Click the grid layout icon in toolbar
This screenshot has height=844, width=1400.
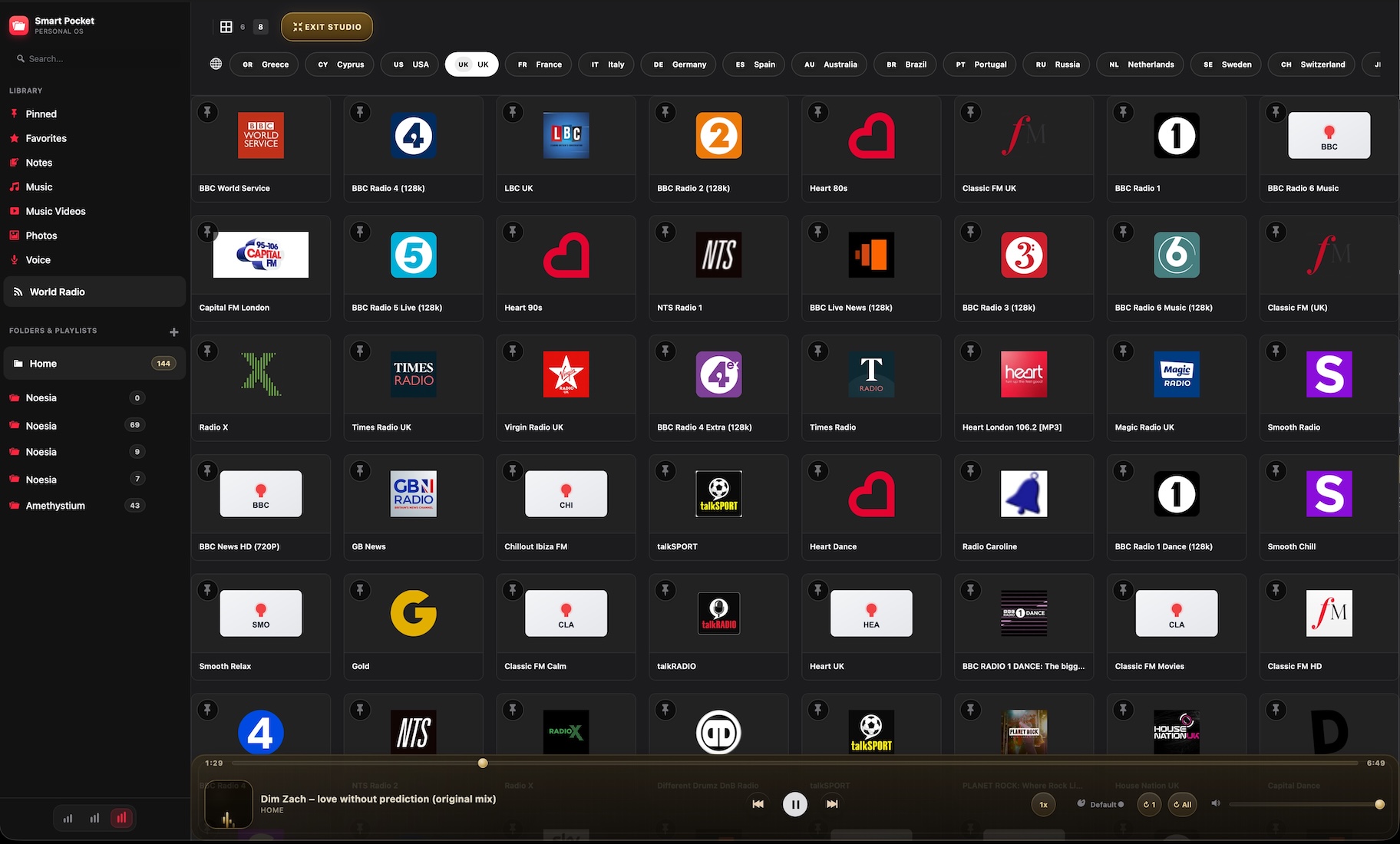click(226, 27)
